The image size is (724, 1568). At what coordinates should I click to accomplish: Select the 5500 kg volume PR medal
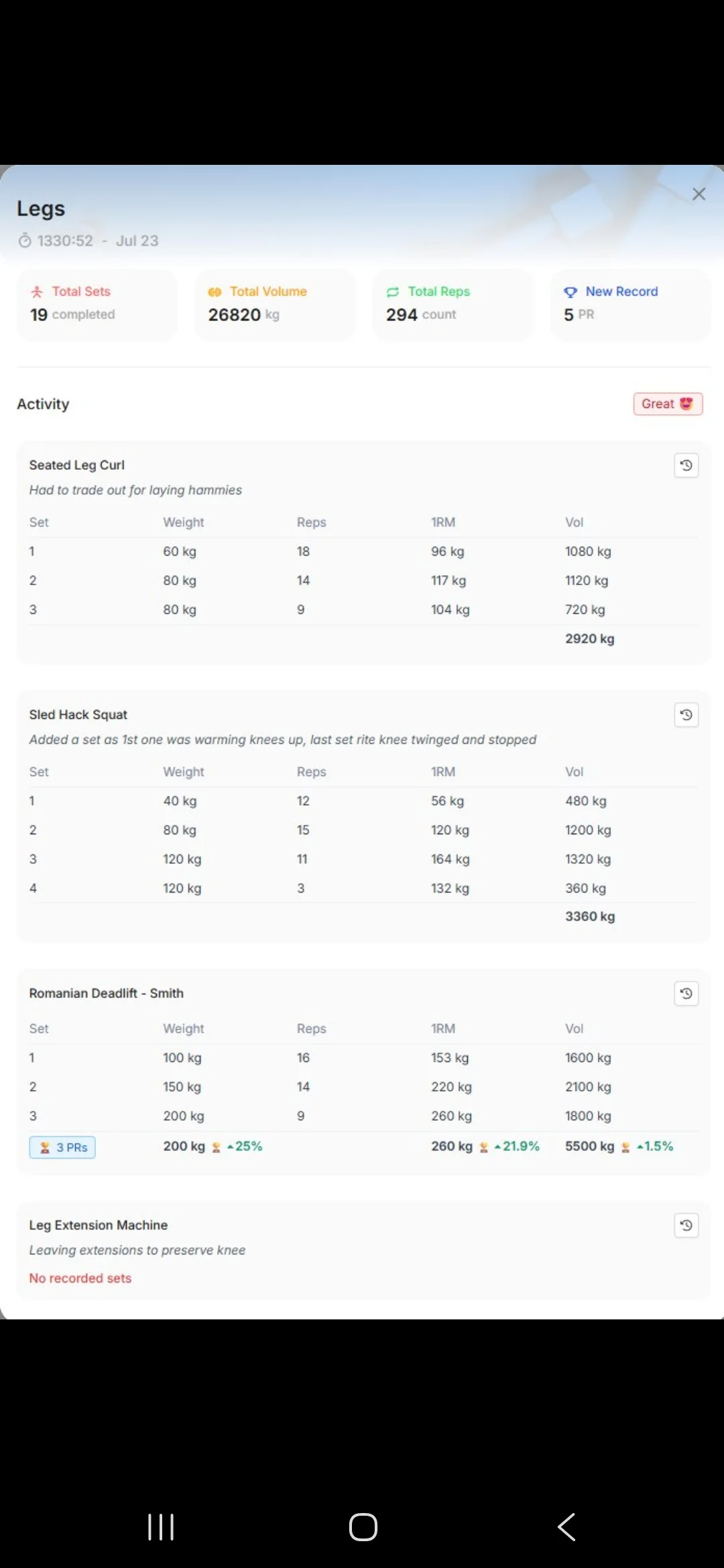point(625,1147)
